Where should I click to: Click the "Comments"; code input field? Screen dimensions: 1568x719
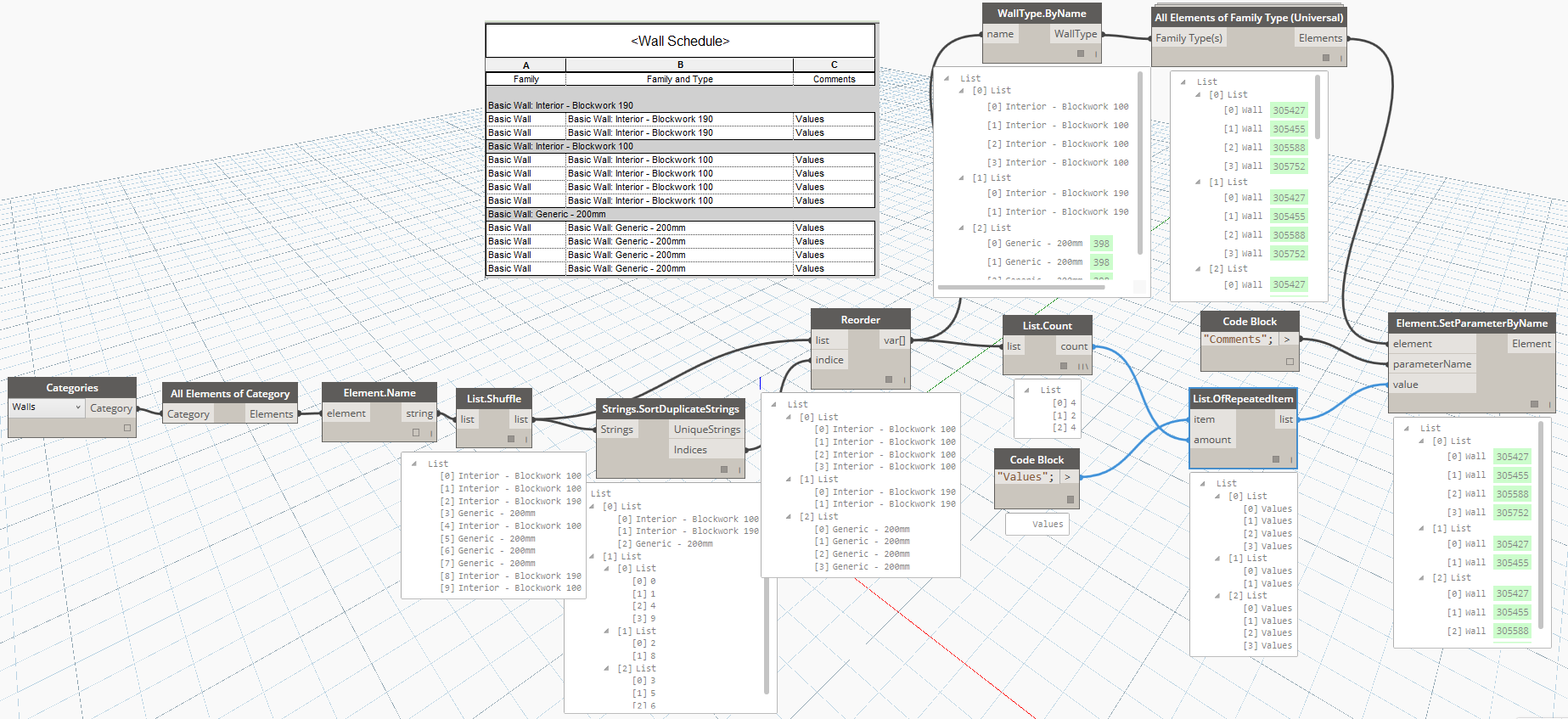click(1240, 340)
